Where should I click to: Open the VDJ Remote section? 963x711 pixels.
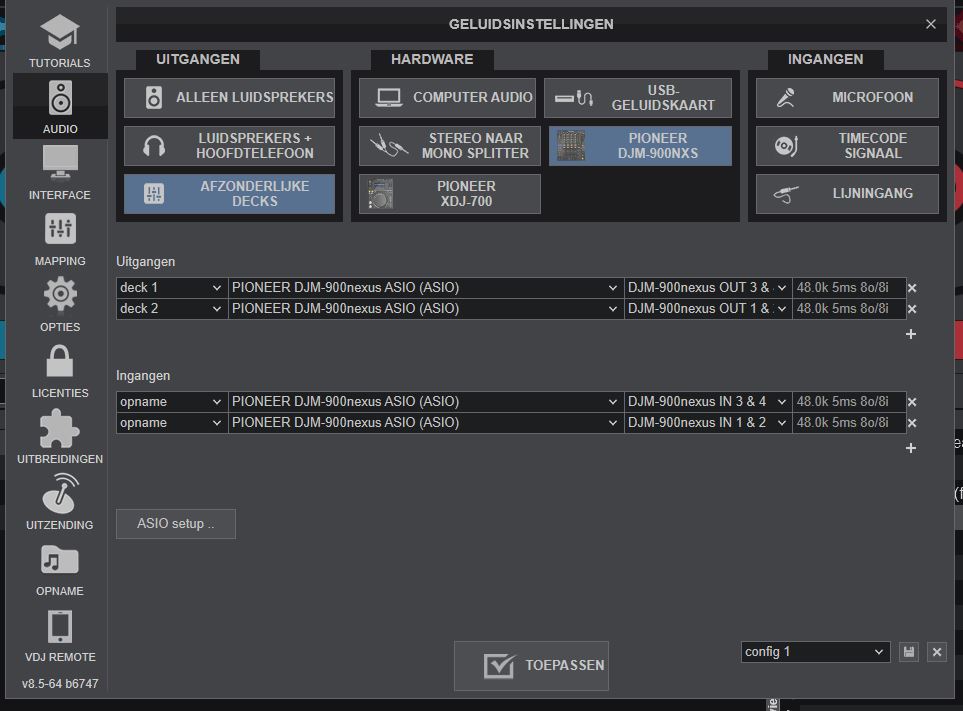60,634
